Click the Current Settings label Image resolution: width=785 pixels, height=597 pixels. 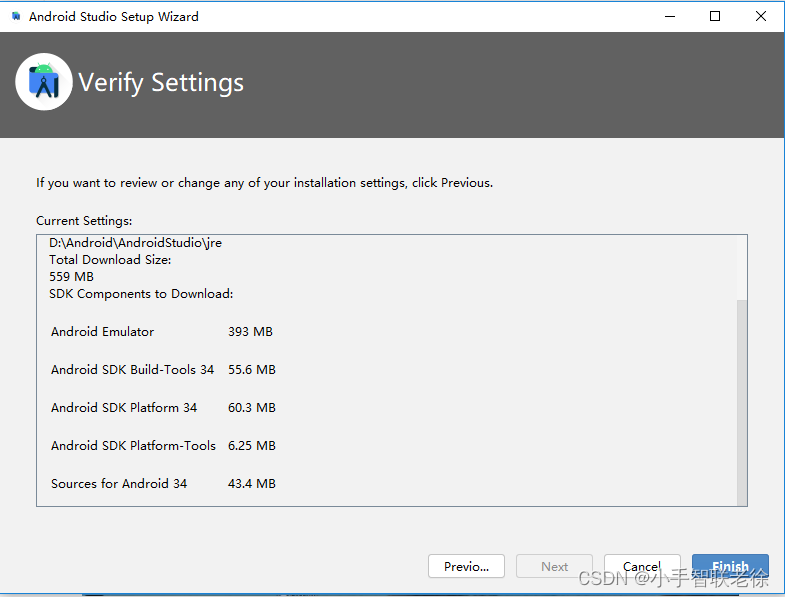click(x=84, y=221)
